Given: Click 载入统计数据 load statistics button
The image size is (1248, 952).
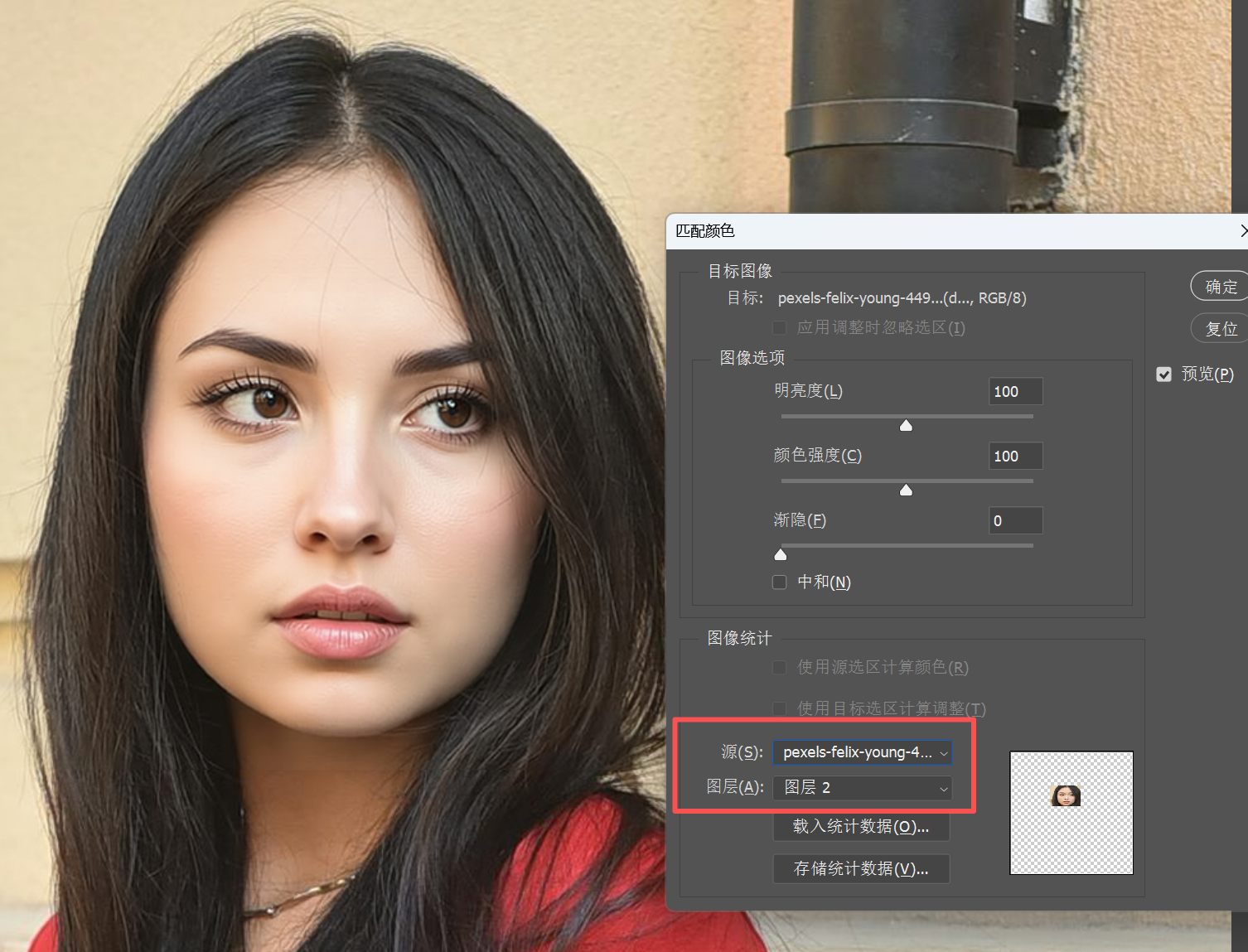Looking at the screenshot, I should (x=860, y=827).
